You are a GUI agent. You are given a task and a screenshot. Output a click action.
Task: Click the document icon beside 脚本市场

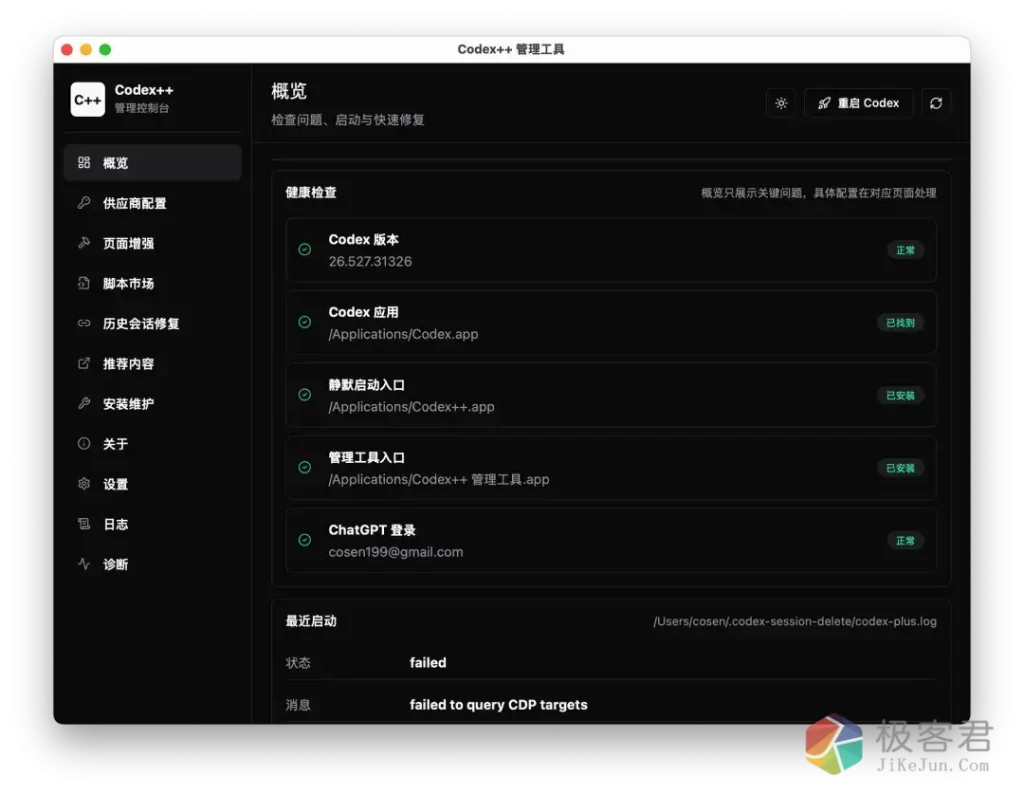tap(84, 283)
